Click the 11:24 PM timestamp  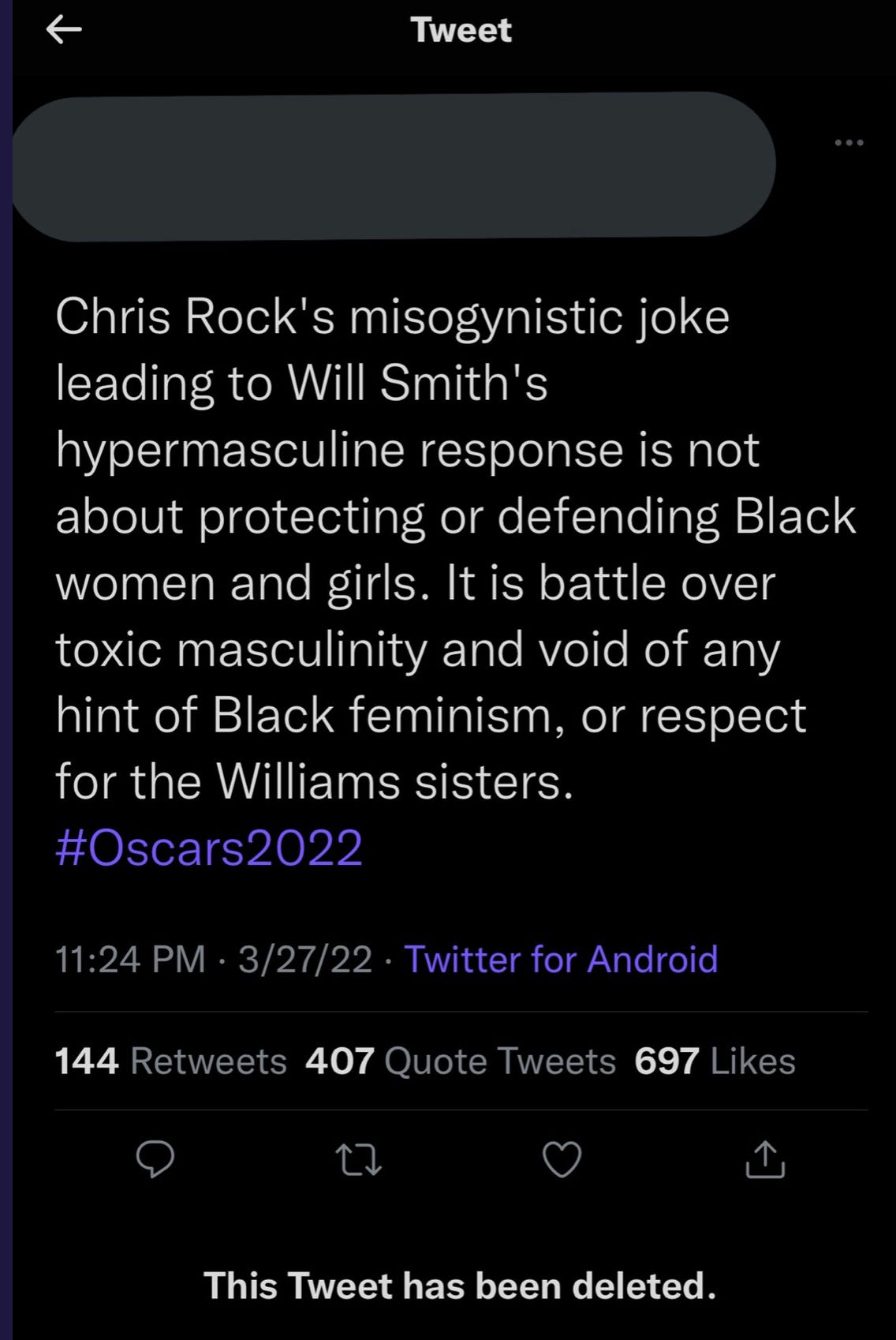tap(130, 960)
